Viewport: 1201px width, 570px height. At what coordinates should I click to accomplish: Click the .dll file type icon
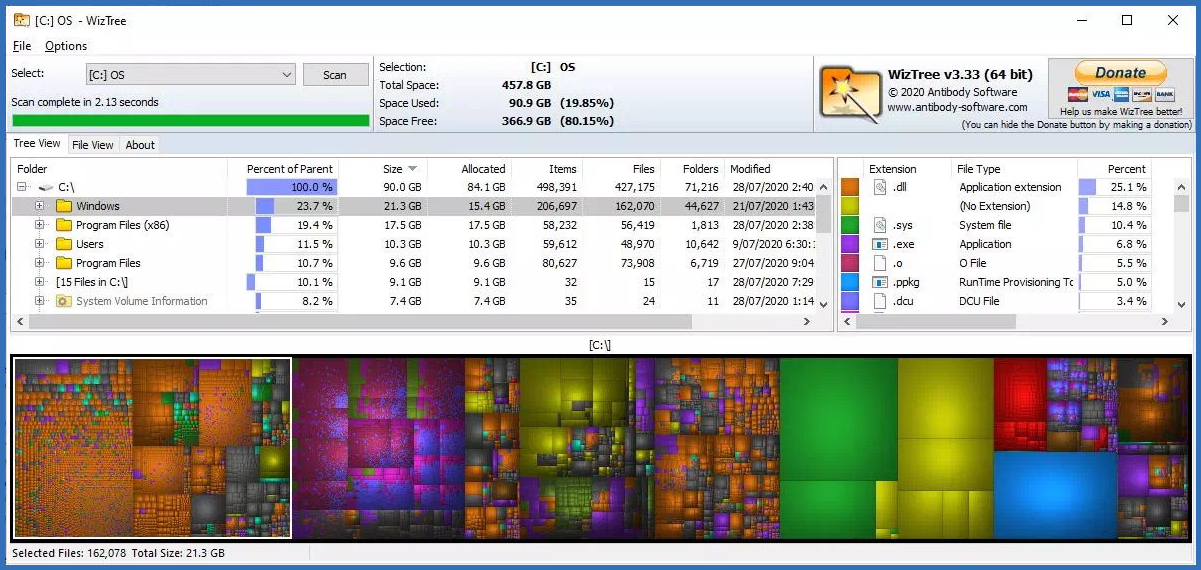tap(880, 187)
